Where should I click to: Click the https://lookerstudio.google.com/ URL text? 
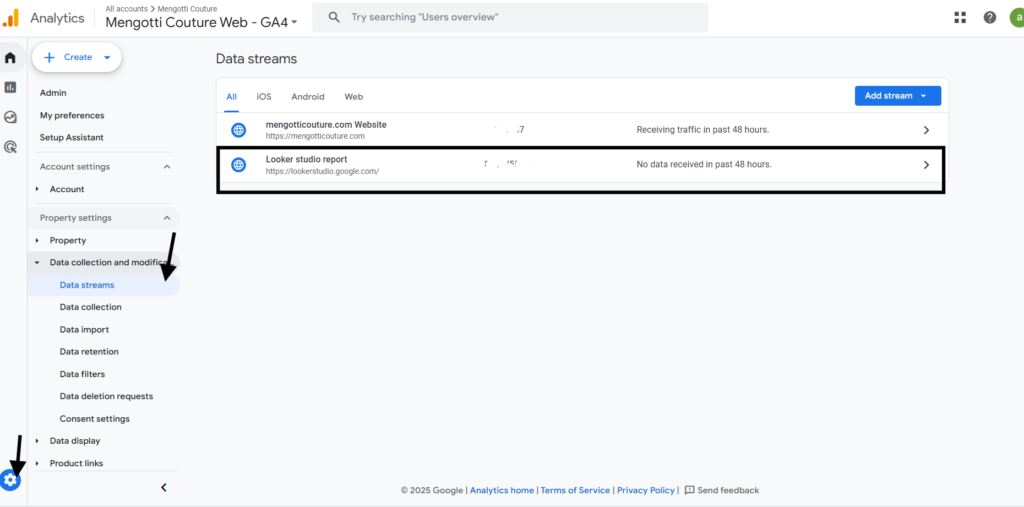pyautogui.click(x=322, y=171)
